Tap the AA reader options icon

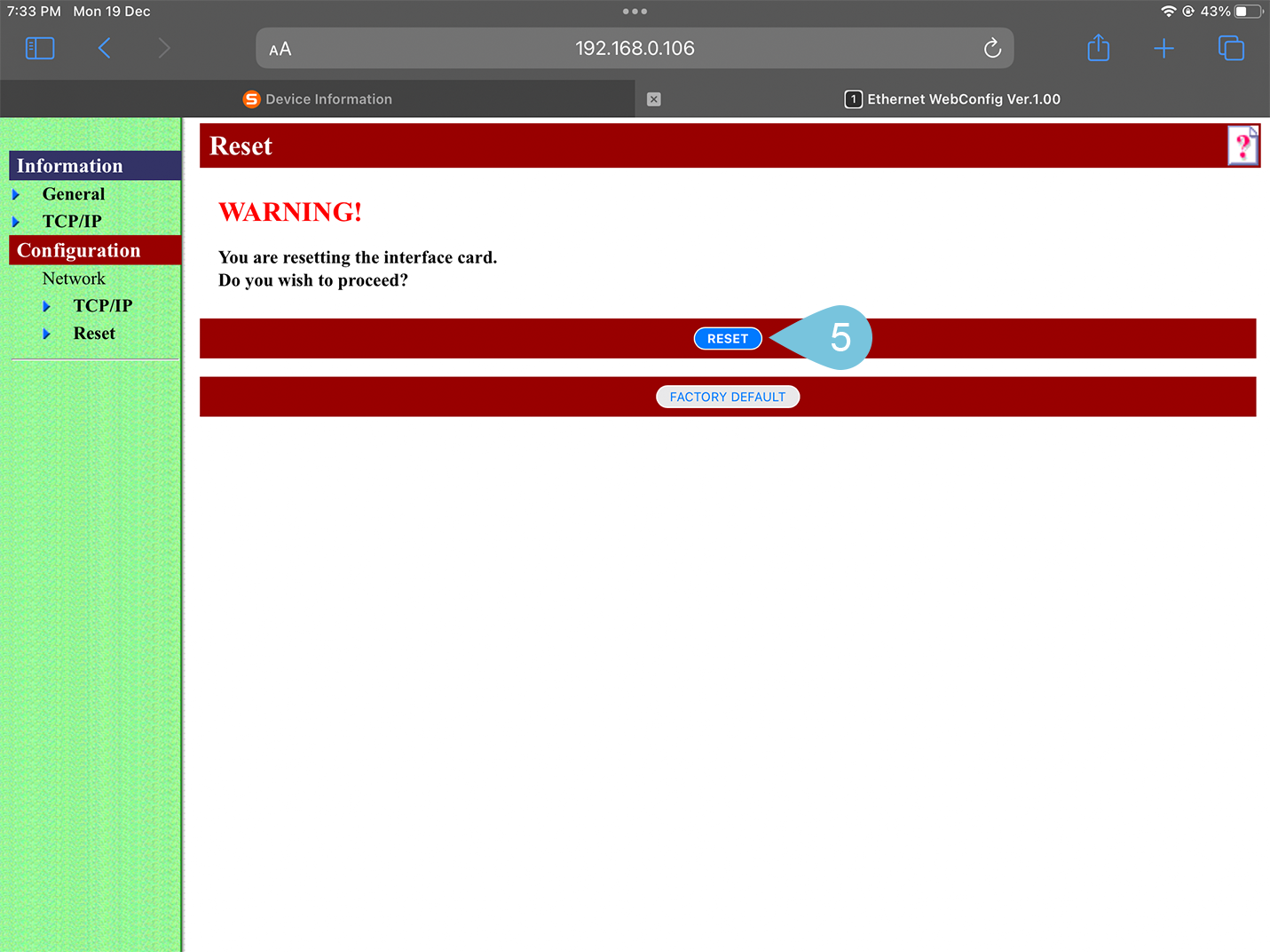(280, 50)
